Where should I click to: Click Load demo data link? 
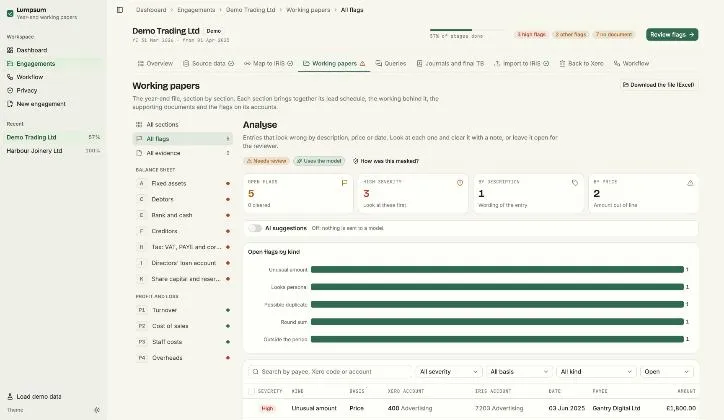(x=39, y=396)
